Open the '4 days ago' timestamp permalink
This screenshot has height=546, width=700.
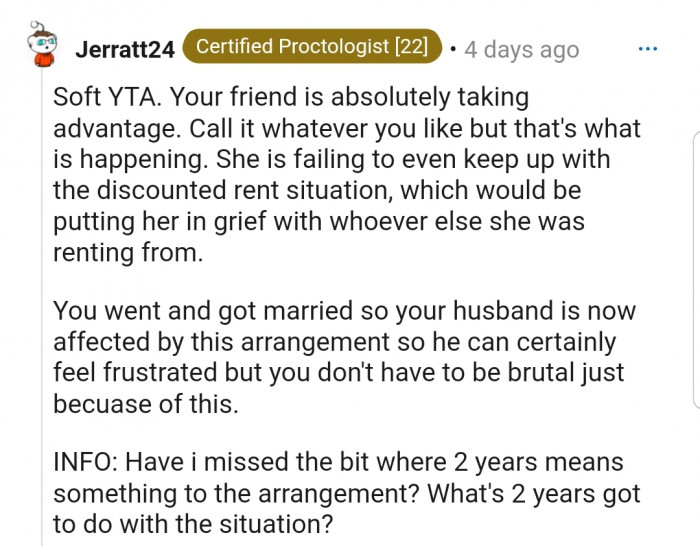pos(521,50)
